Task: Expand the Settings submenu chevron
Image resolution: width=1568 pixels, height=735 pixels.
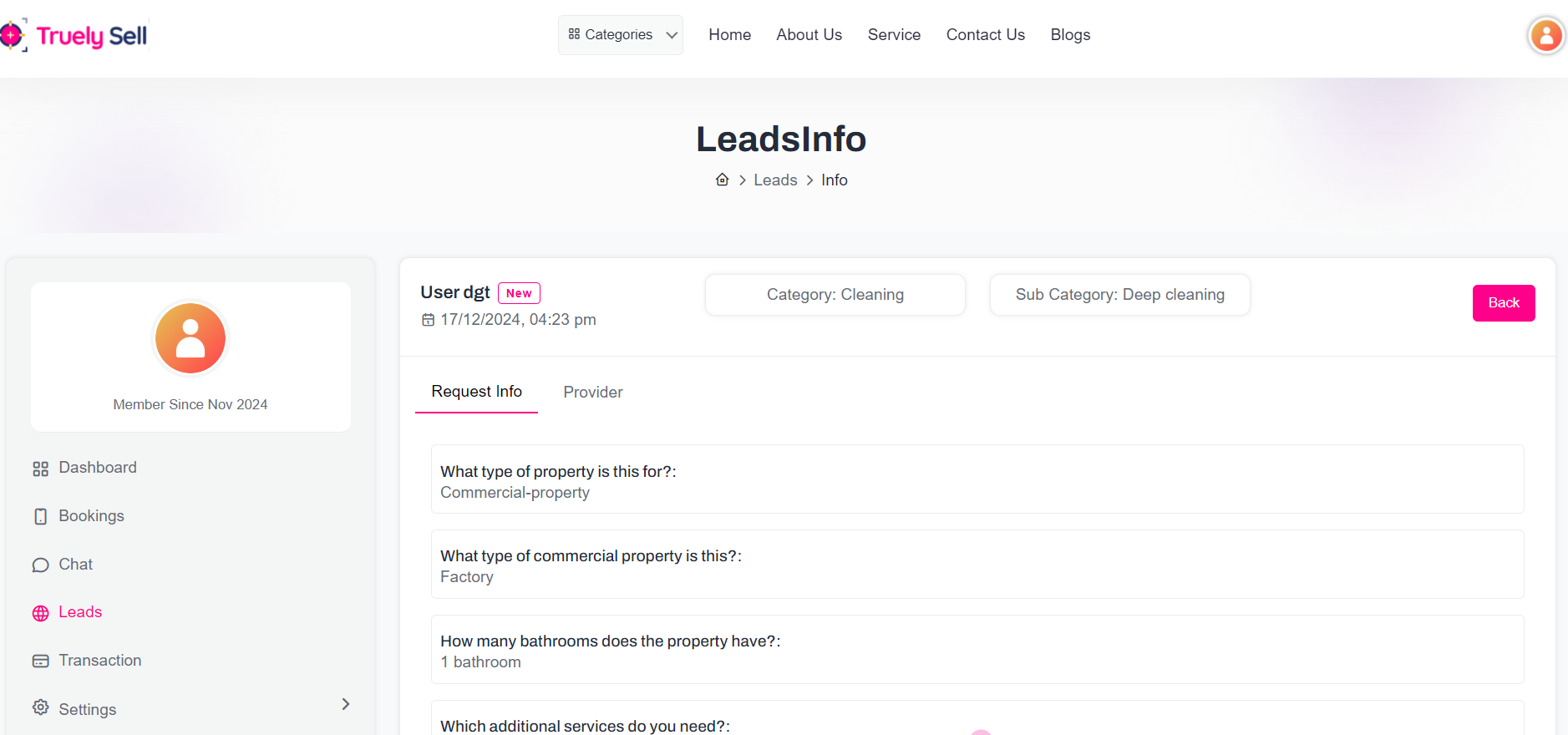Action: click(x=346, y=704)
